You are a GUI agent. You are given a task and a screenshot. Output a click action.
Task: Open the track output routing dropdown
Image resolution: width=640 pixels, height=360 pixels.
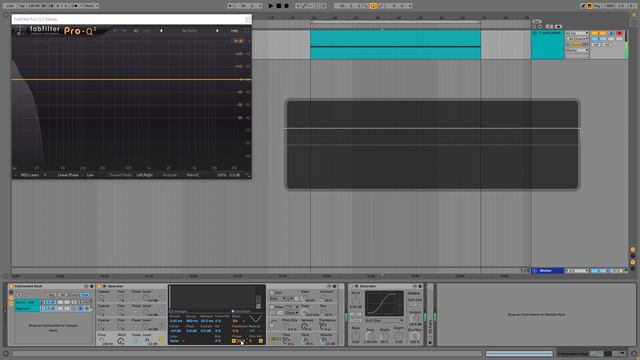point(577,50)
